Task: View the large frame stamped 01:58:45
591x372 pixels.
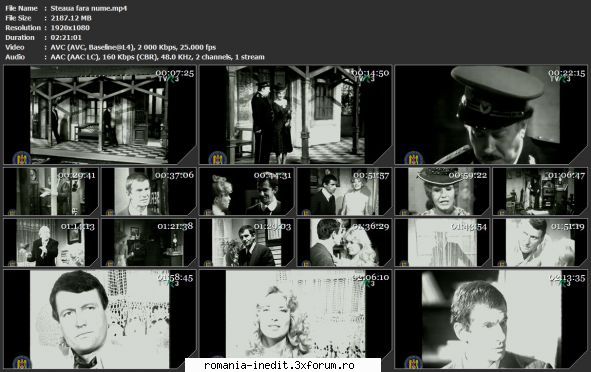Action: pyautogui.click(x=100, y=319)
